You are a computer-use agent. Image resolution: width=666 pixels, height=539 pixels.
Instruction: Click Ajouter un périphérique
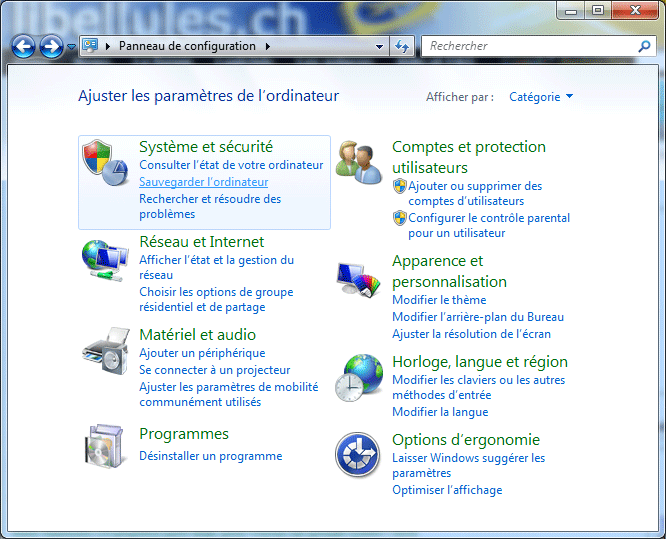pos(202,353)
